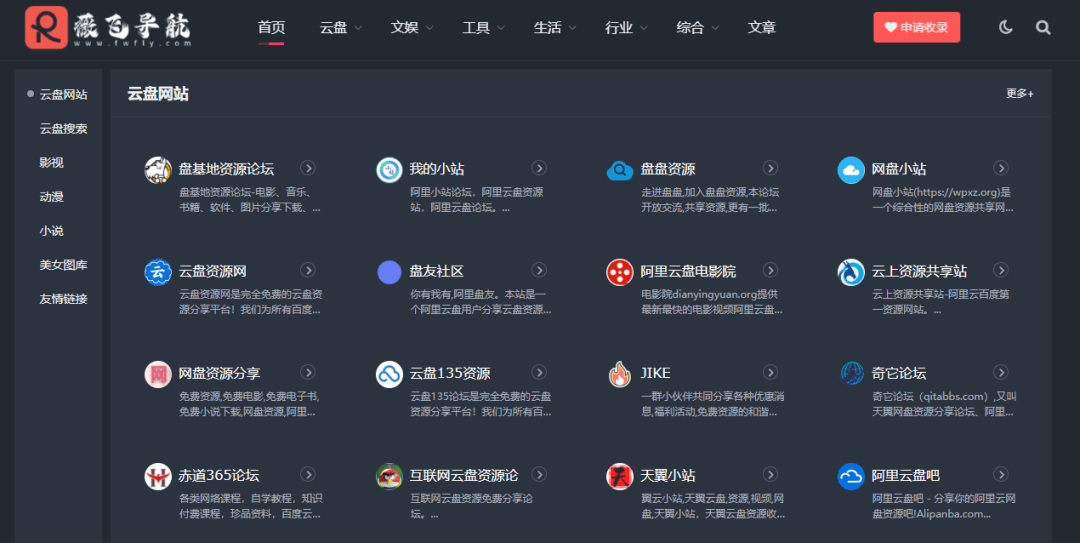1080x543 pixels.
Task: Click the 赤道365论坛 site icon
Action: pyautogui.click(x=158, y=476)
